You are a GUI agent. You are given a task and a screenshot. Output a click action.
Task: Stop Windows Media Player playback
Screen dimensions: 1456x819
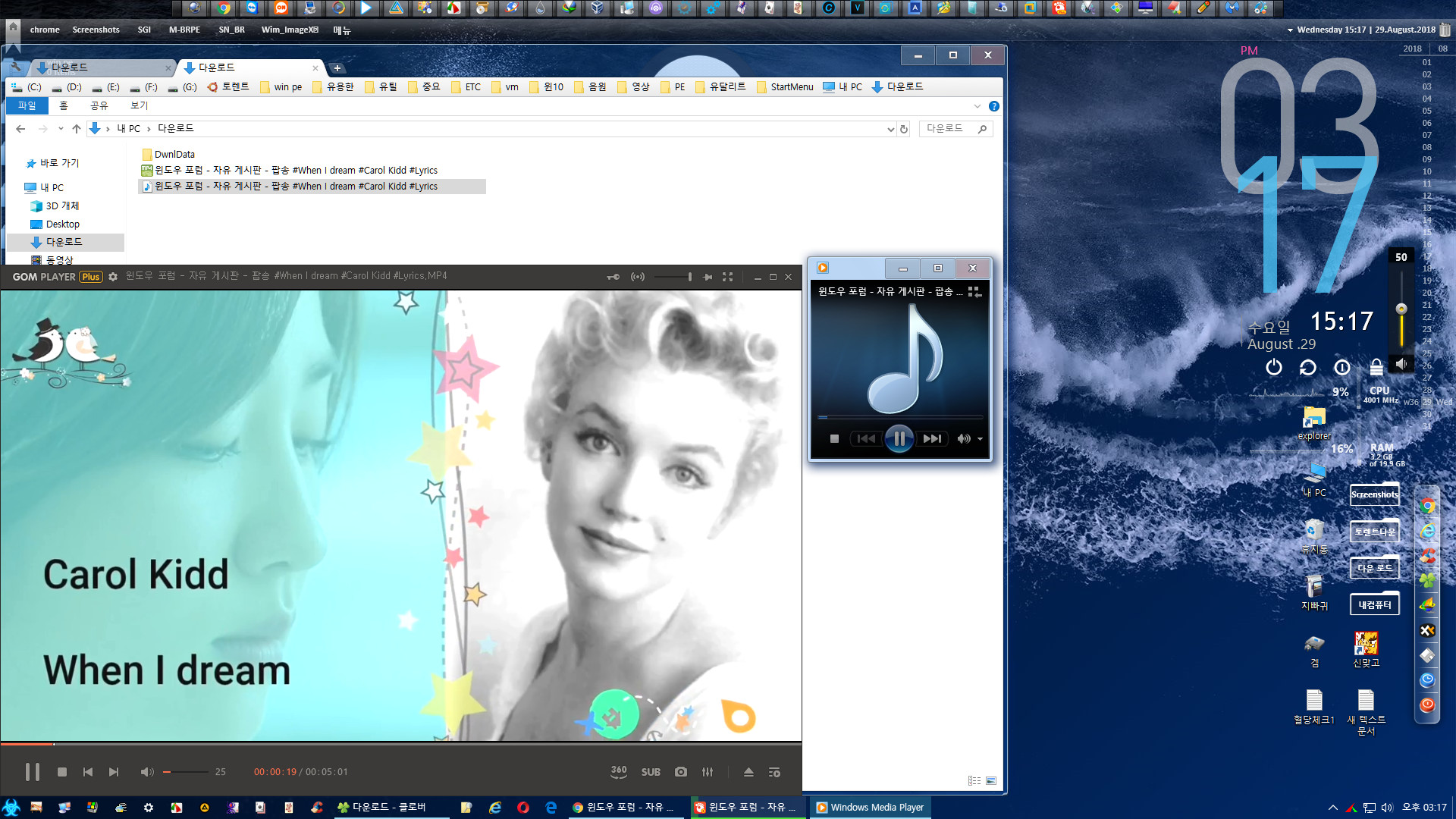pos(834,438)
